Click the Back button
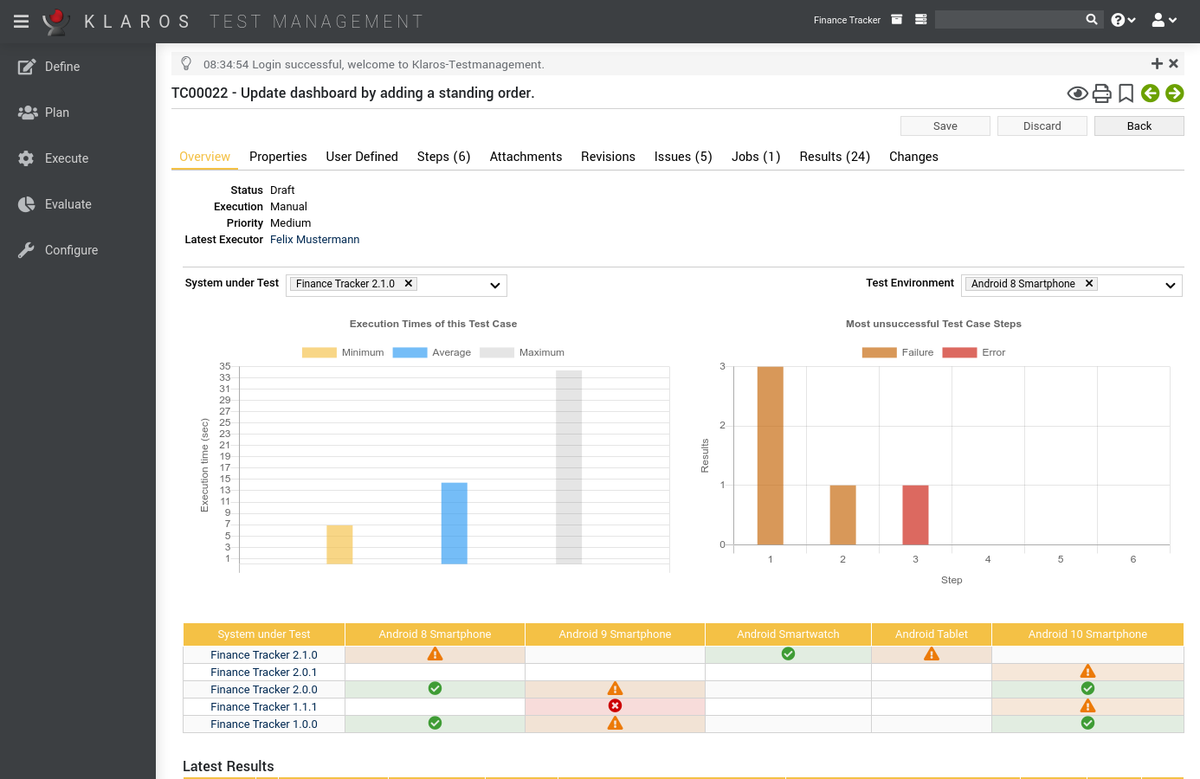Screen dimensions: 1200x779 [x=1139, y=126]
